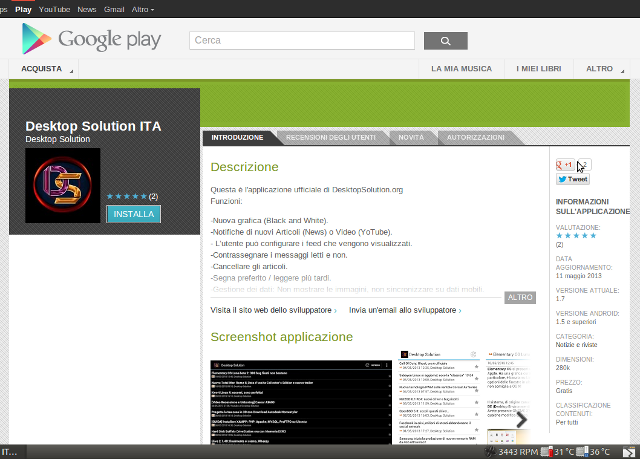
Task: Switch to the Novità tab
Action: click(x=411, y=137)
